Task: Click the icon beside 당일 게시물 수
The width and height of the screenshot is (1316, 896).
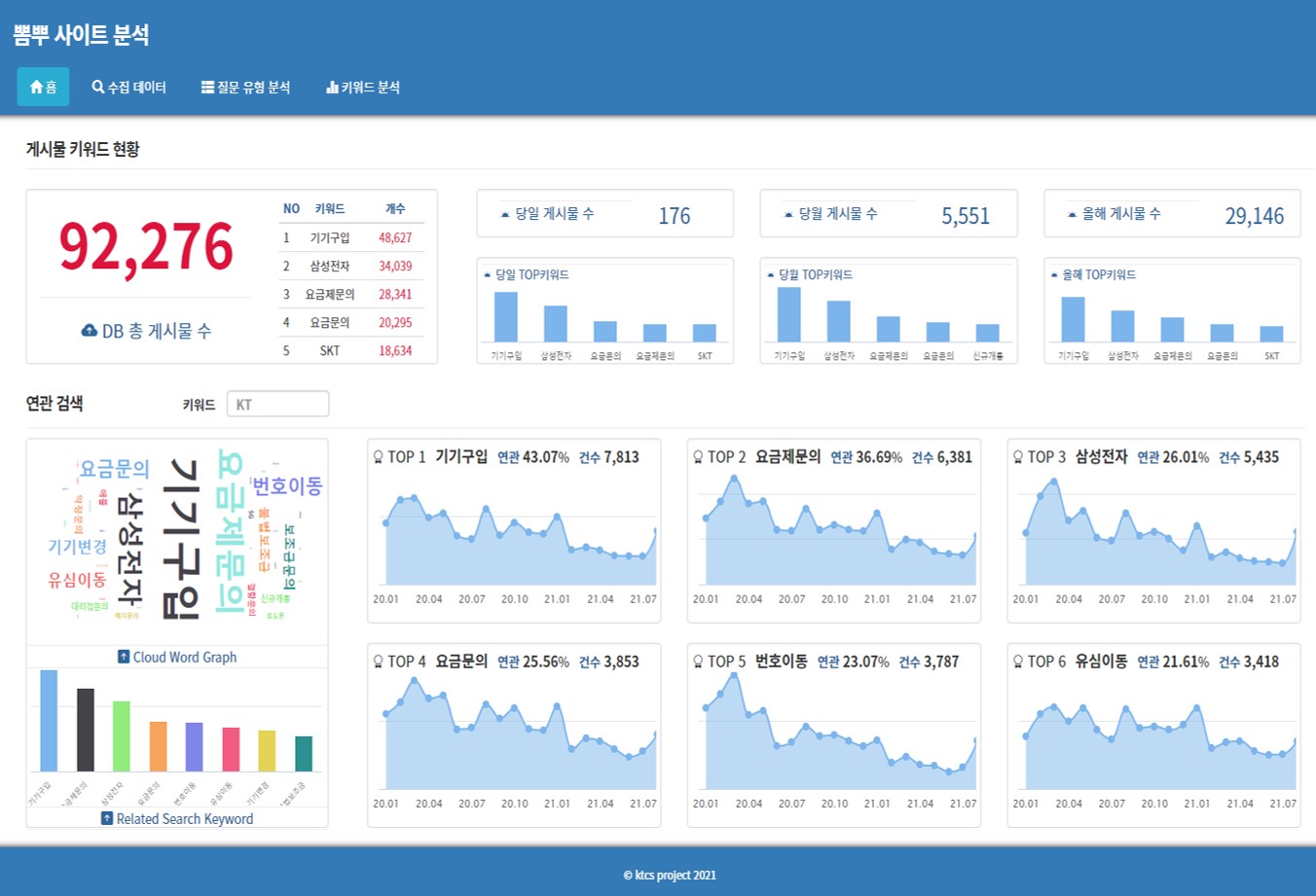Action: 504,214
